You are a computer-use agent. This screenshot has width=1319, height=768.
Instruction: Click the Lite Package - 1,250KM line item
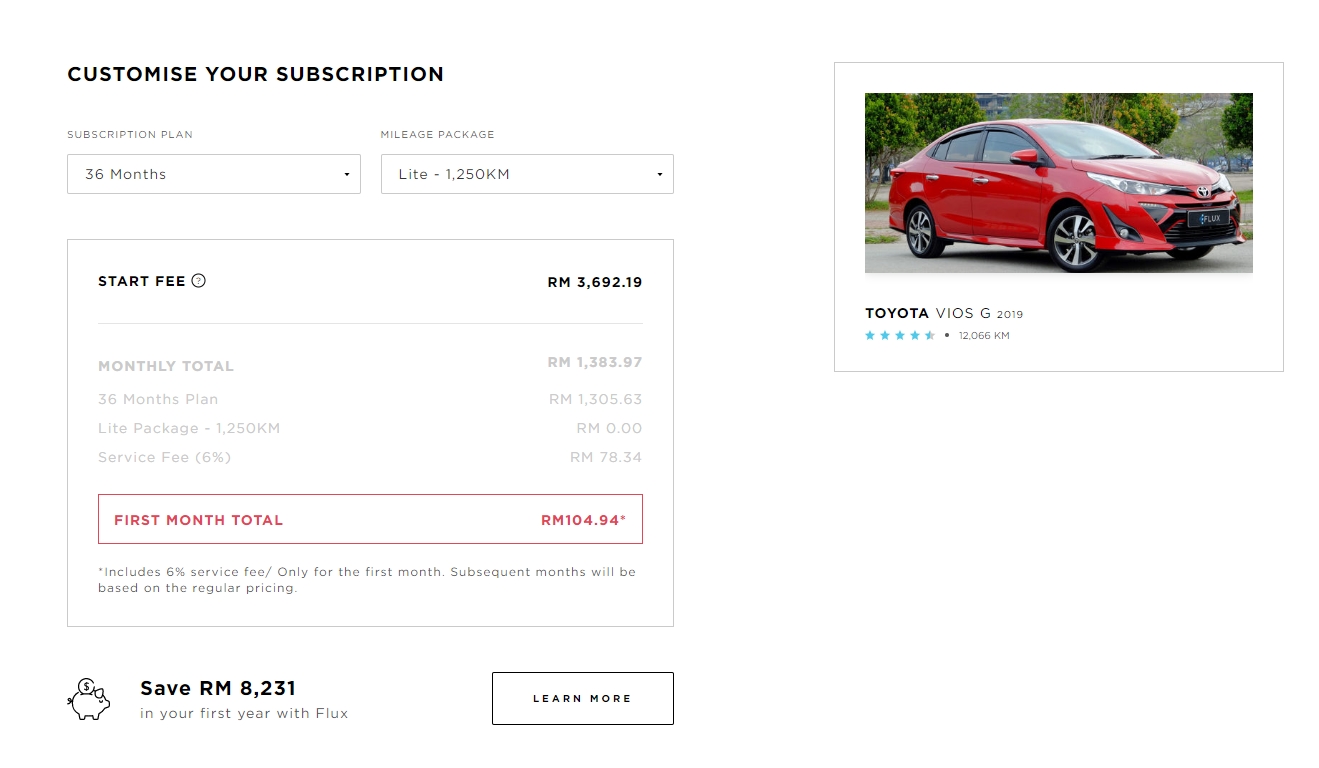click(x=189, y=428)
